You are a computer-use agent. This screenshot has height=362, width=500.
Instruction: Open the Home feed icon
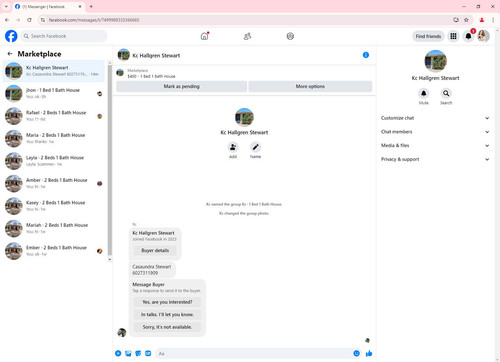(204, 36)
